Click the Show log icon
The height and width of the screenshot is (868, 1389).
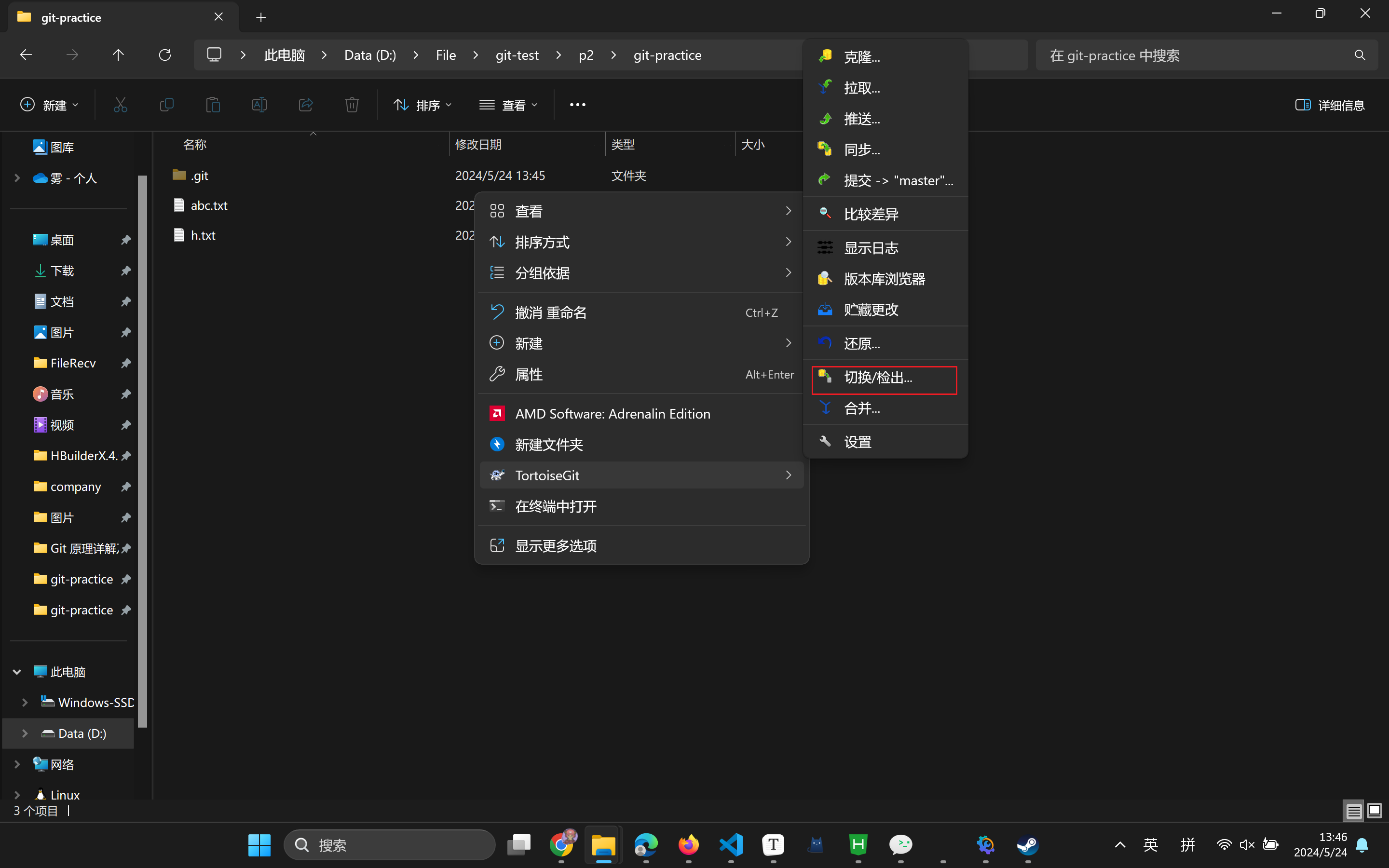pos(825,247)
